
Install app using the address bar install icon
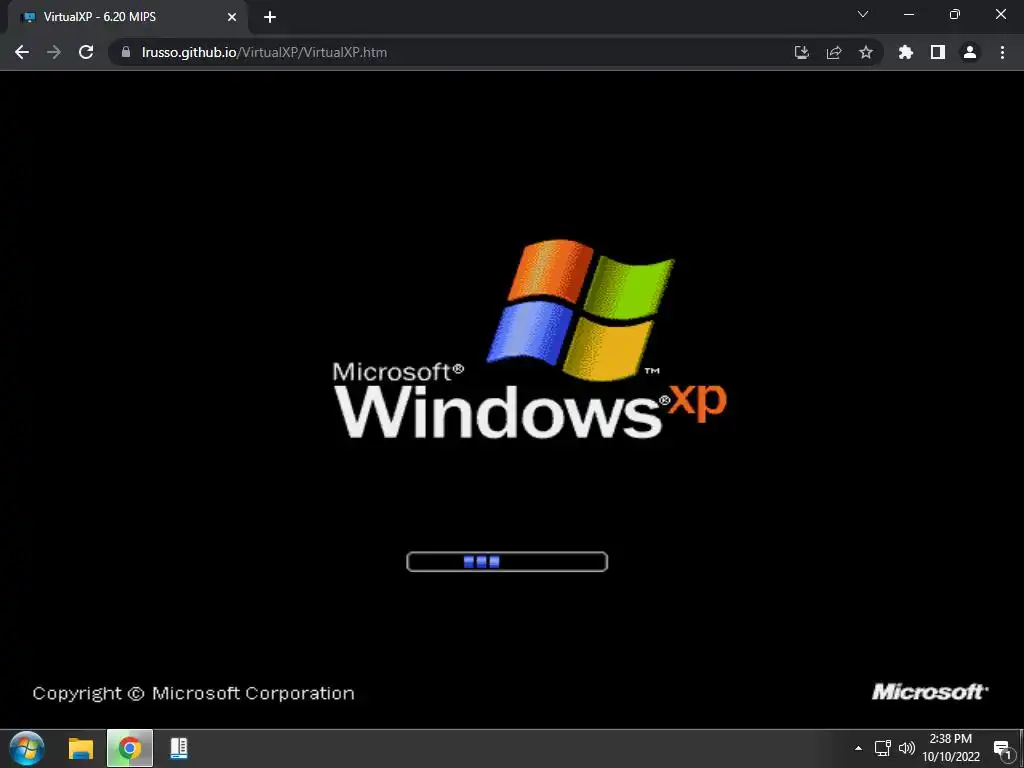(801, 52)
